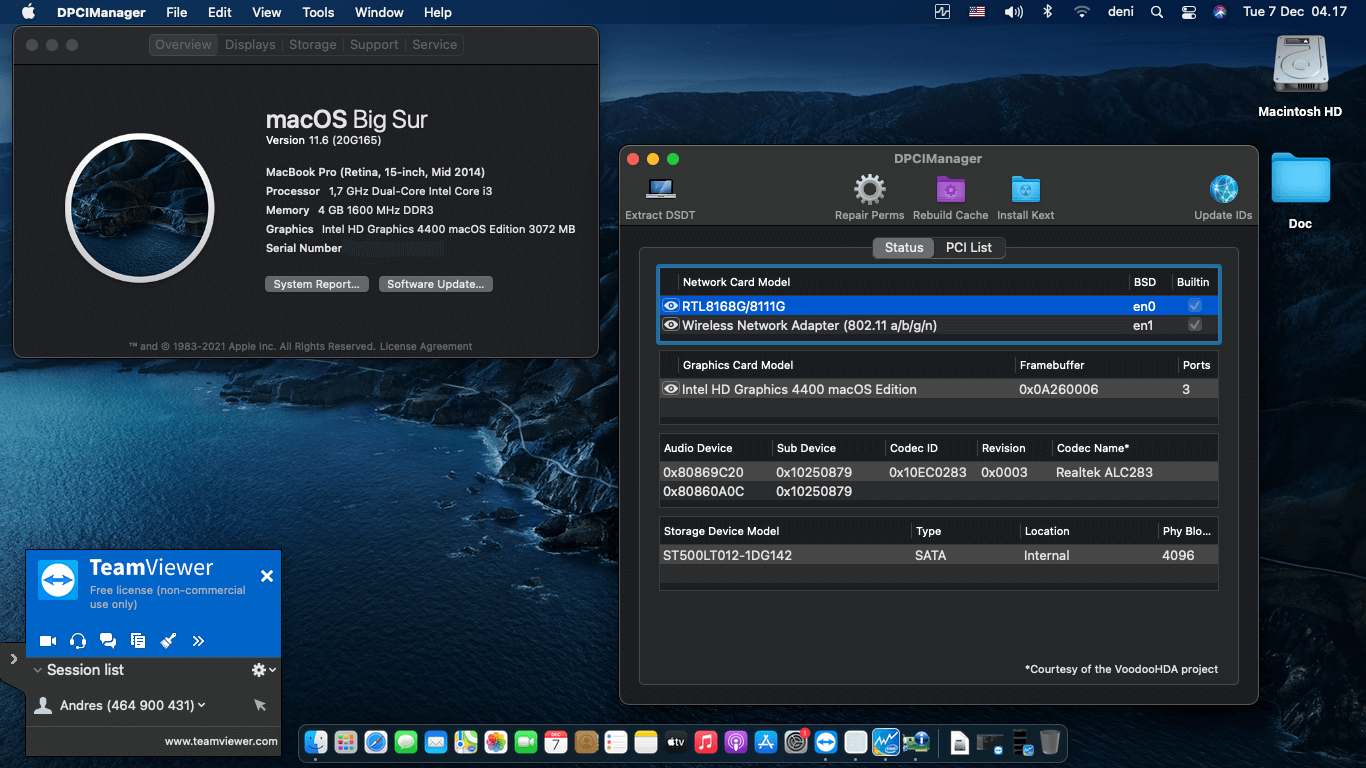Viewport: 1366px width, 768px height.
Task: Click the TeamViewer whiteboard brush icon
Action: 168,641
